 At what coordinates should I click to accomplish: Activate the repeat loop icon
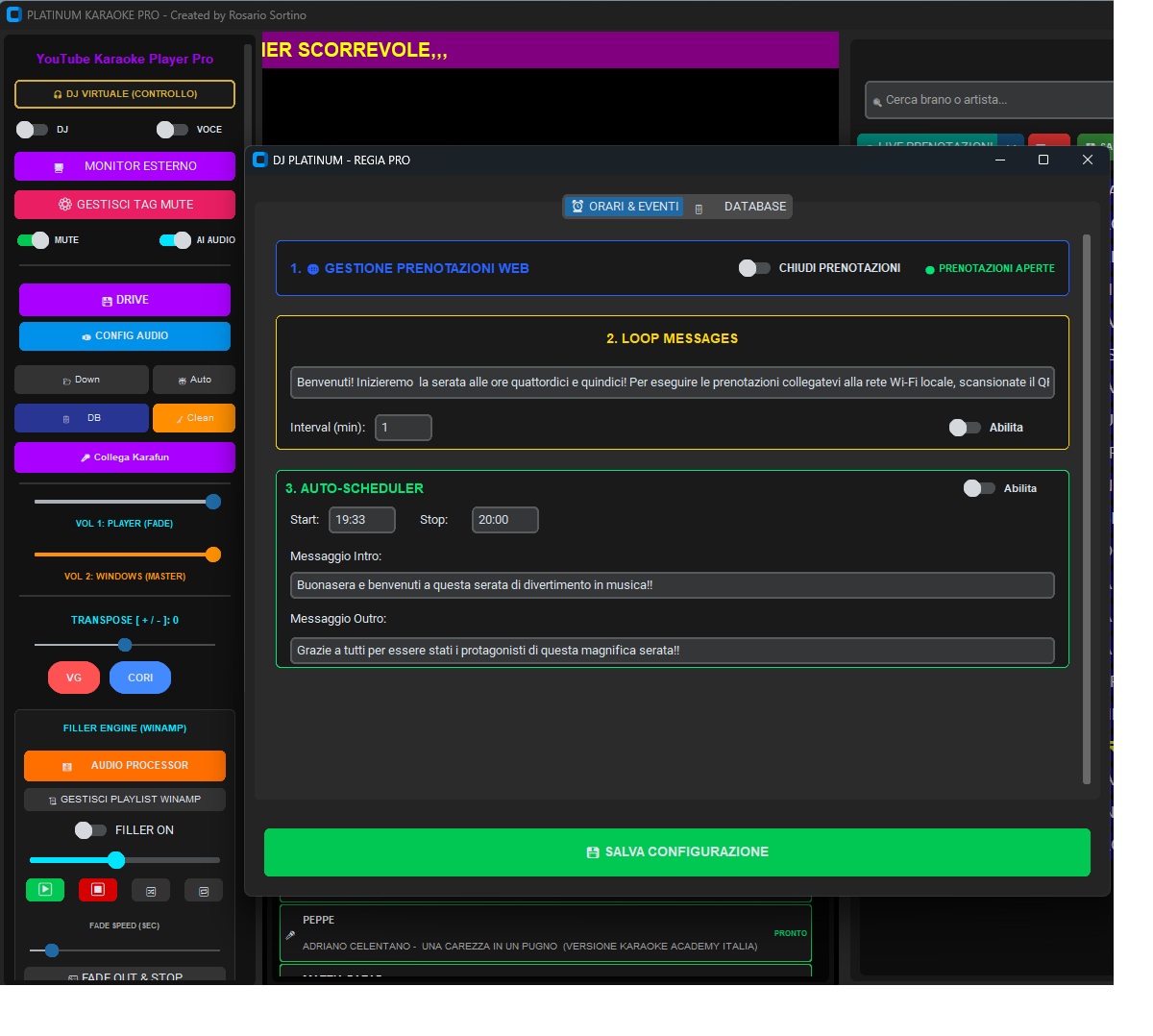tap(203, 890)
